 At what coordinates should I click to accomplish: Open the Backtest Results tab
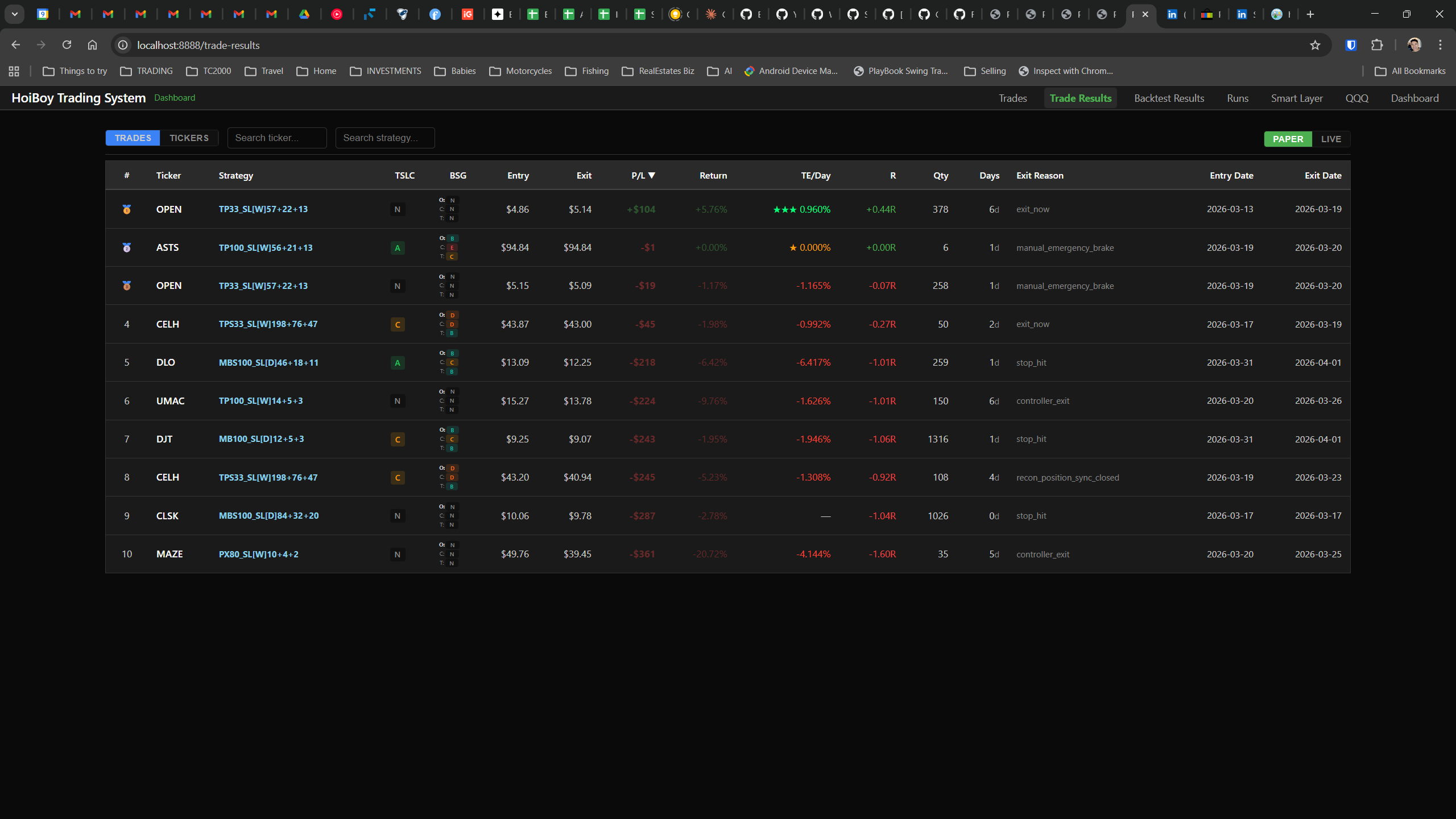[x=1169, y=98]
